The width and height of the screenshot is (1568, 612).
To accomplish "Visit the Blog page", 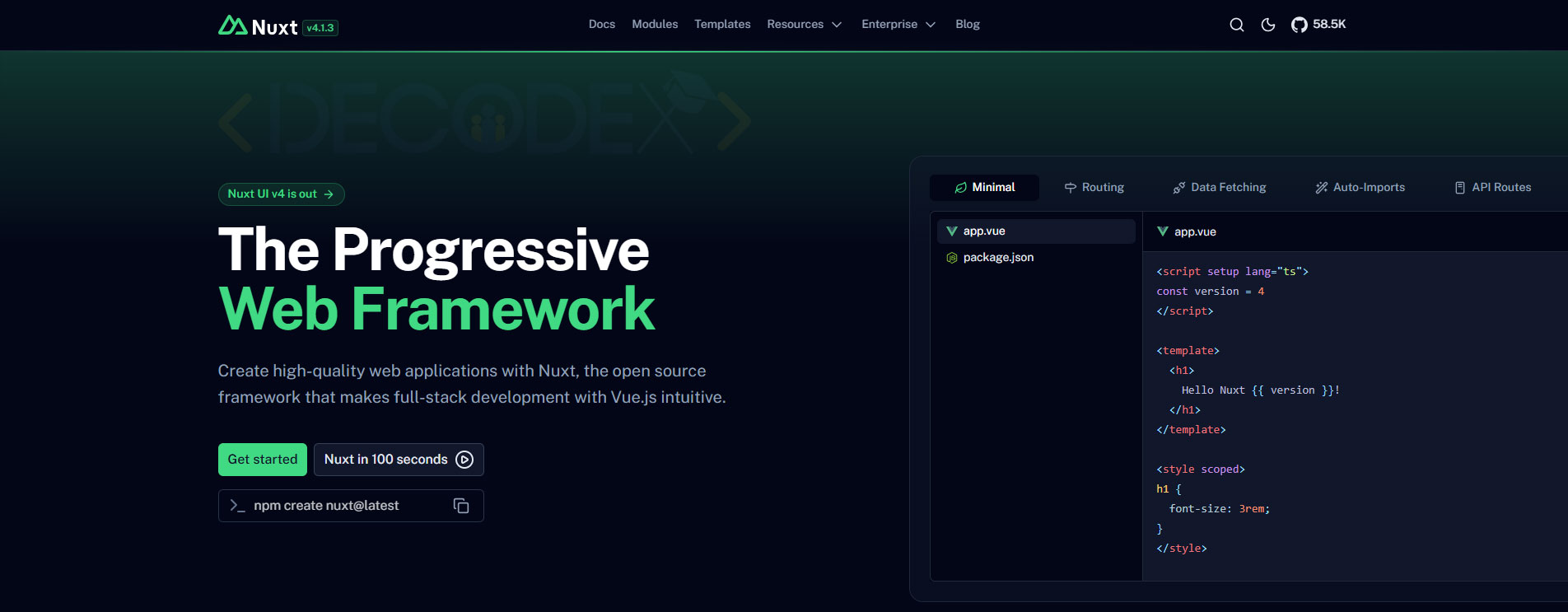I will click(967, 25).
